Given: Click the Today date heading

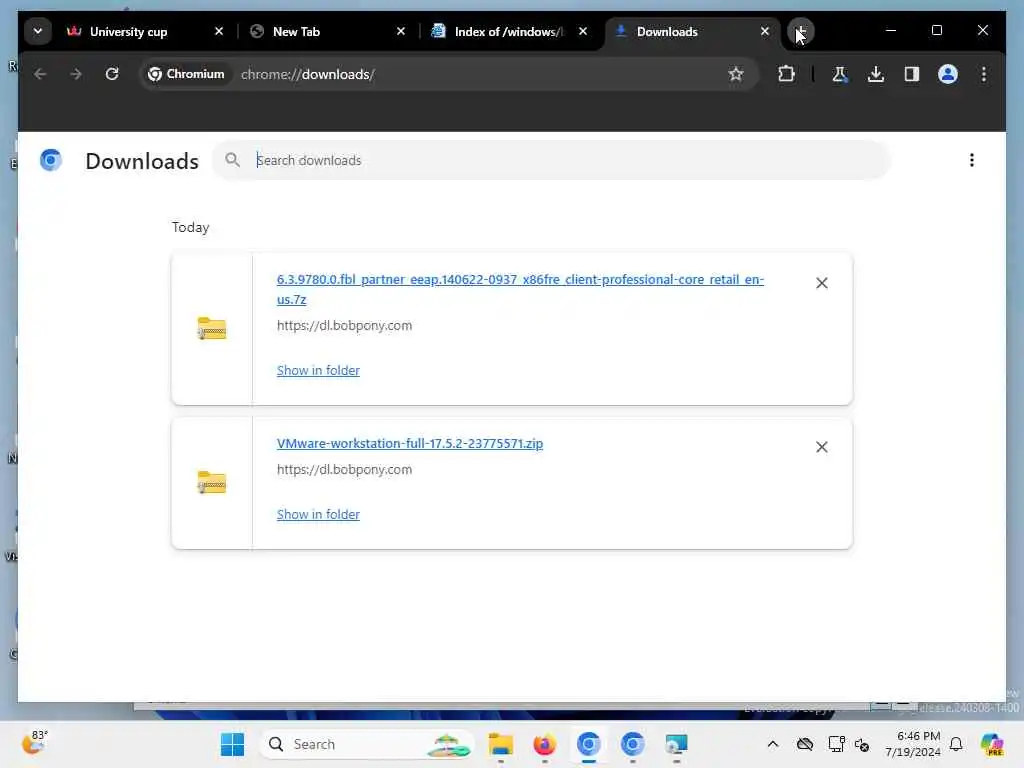Looking at the screenshot, I should (191, 227).
